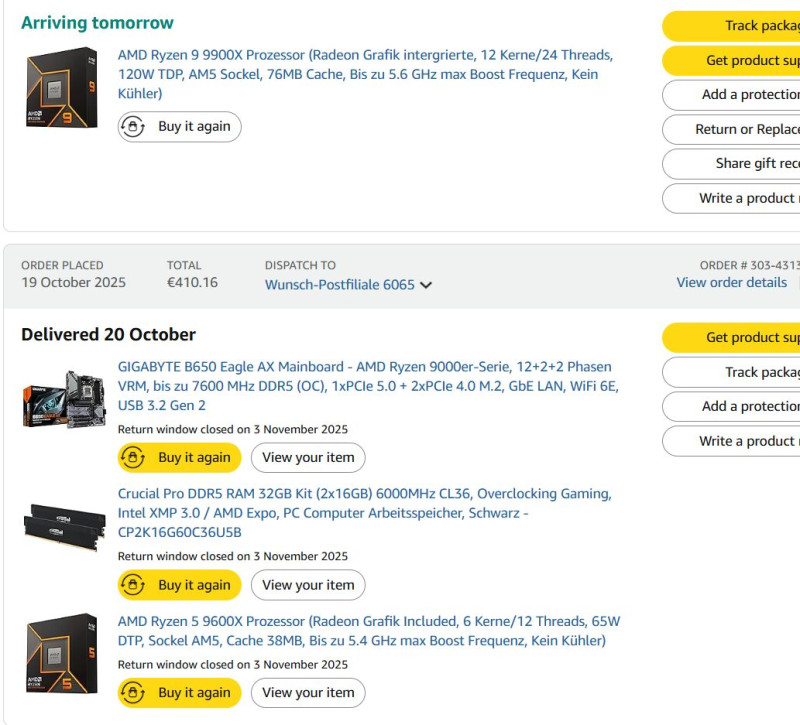The height and width of the screenshot is (725, 800).
Task: Click Ryzen 5 9600X product thumbnail
Action: [61, 653]
